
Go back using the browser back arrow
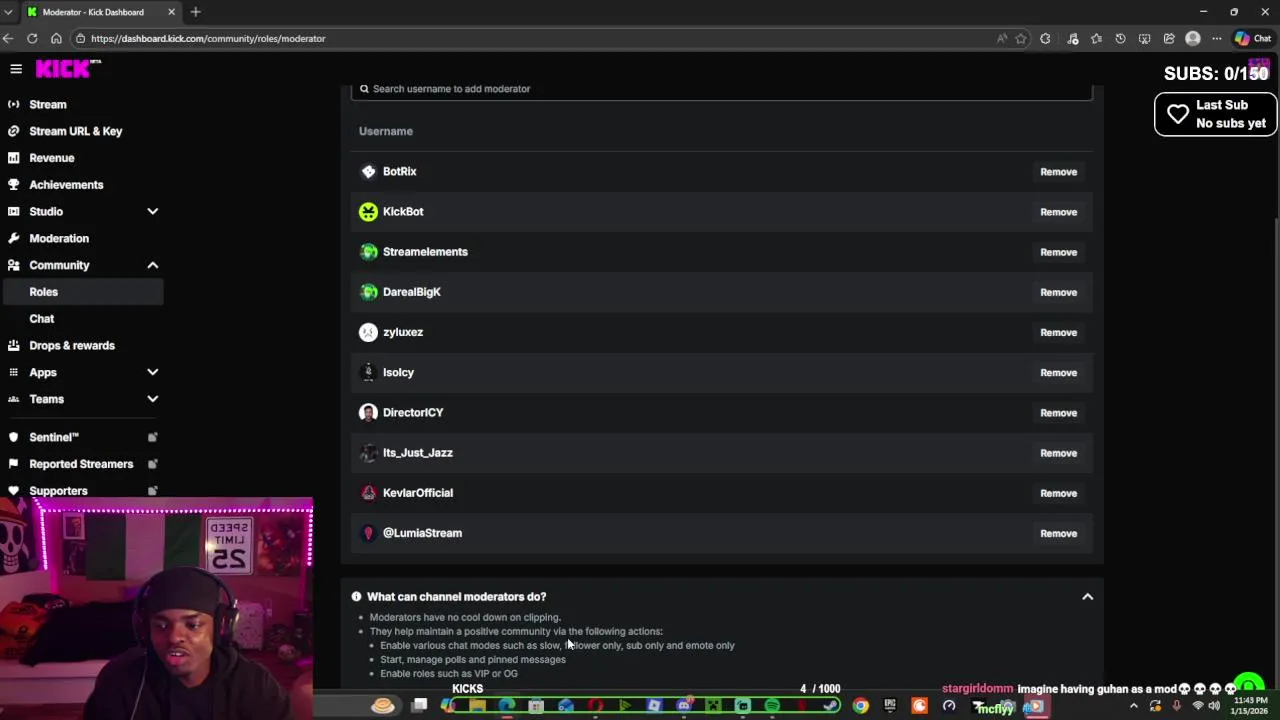(x=9, y=38)
